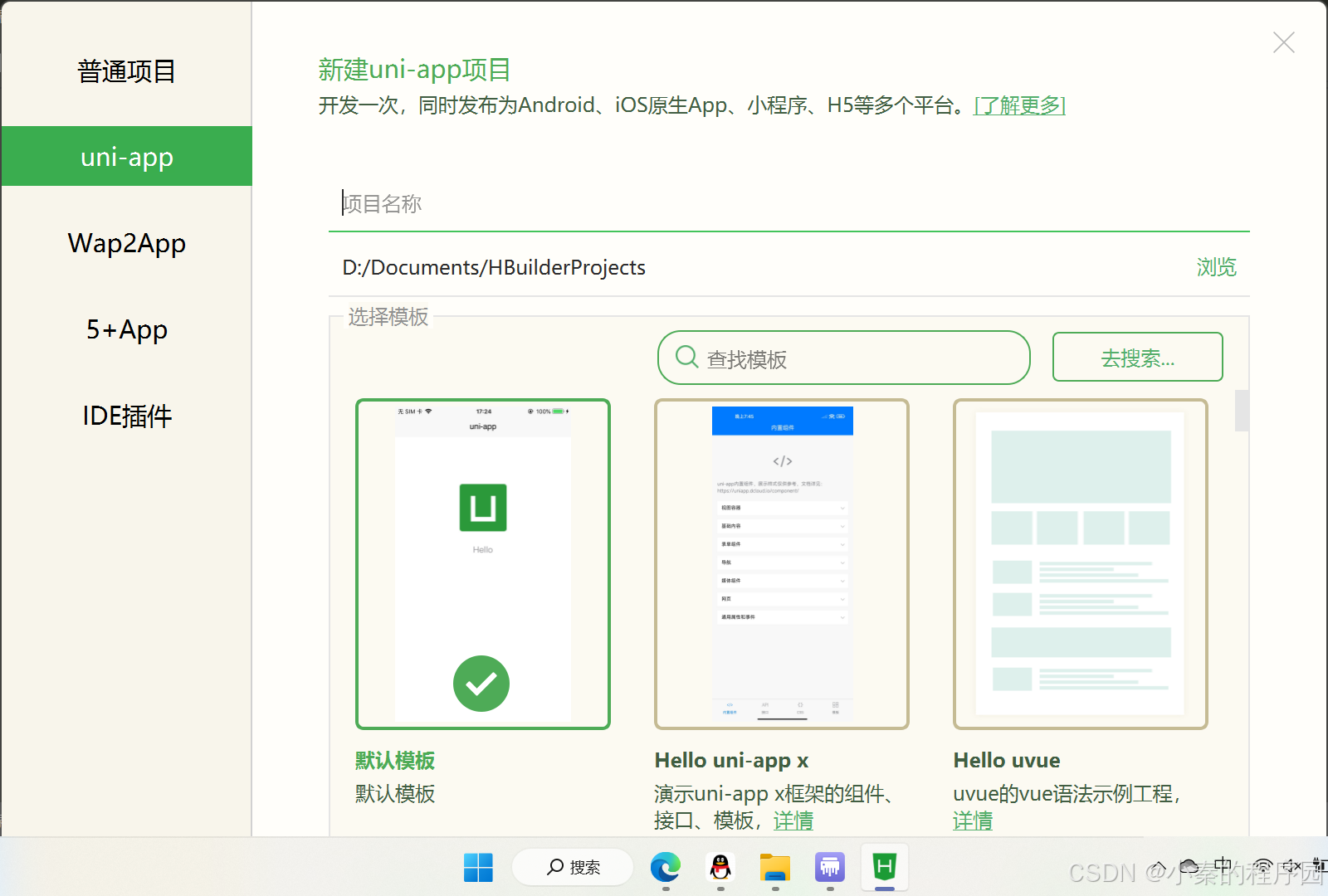Open the 了解更多 link

pos(1019,105)
